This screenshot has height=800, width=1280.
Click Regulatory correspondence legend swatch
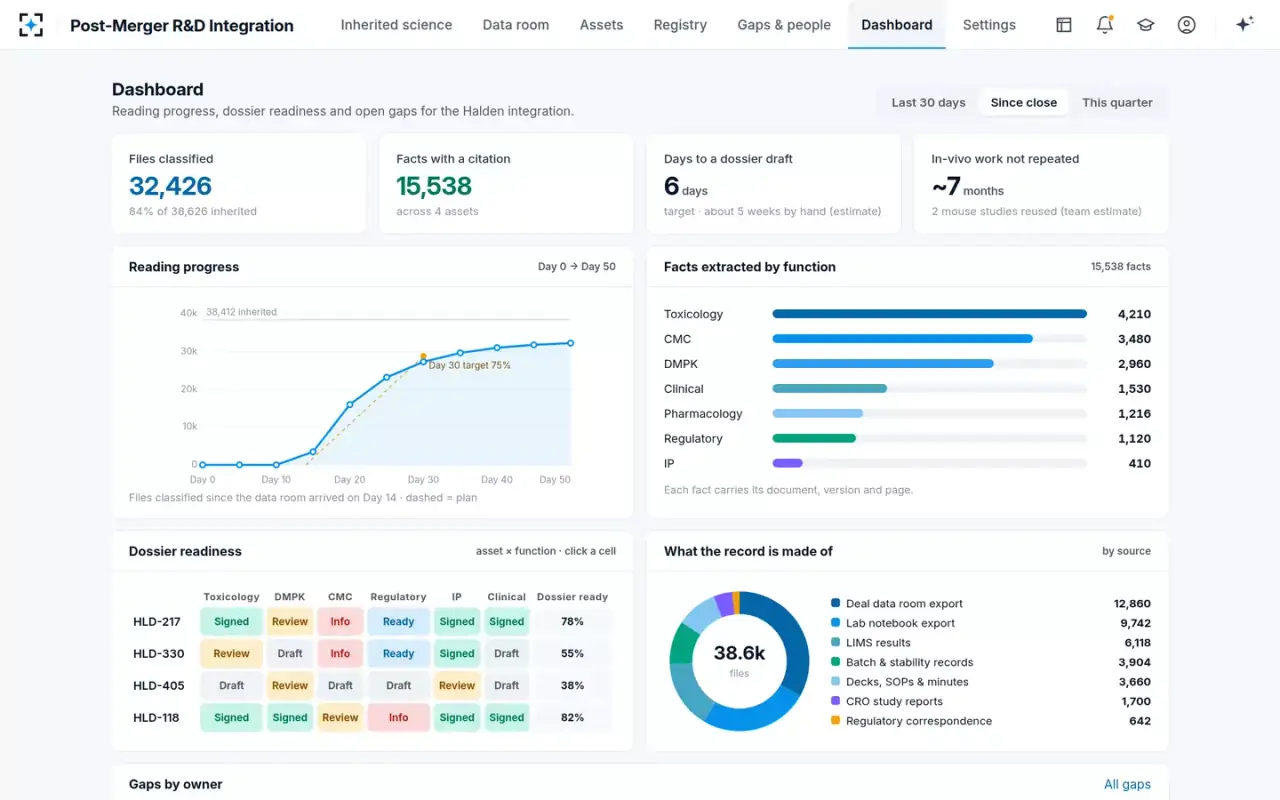835,720
